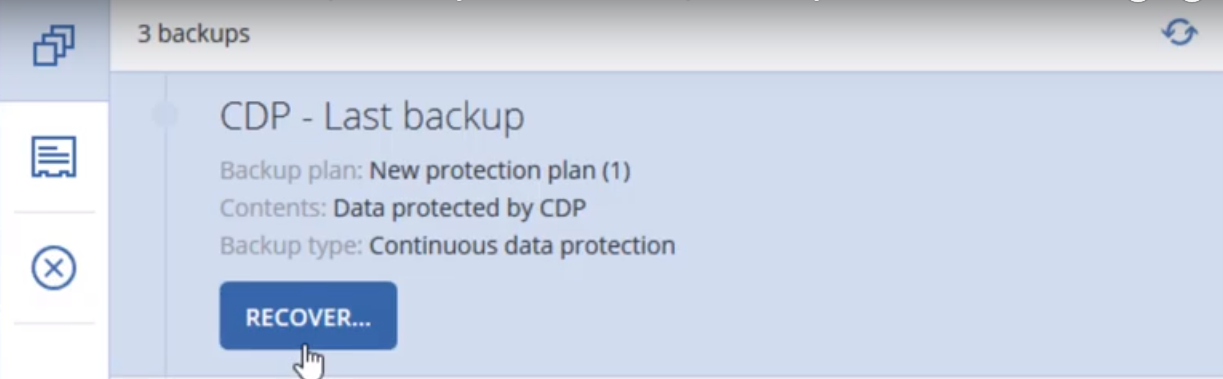1223x379 pixels.
Task: Click the 3 backups count label
Action: point(194,34)
